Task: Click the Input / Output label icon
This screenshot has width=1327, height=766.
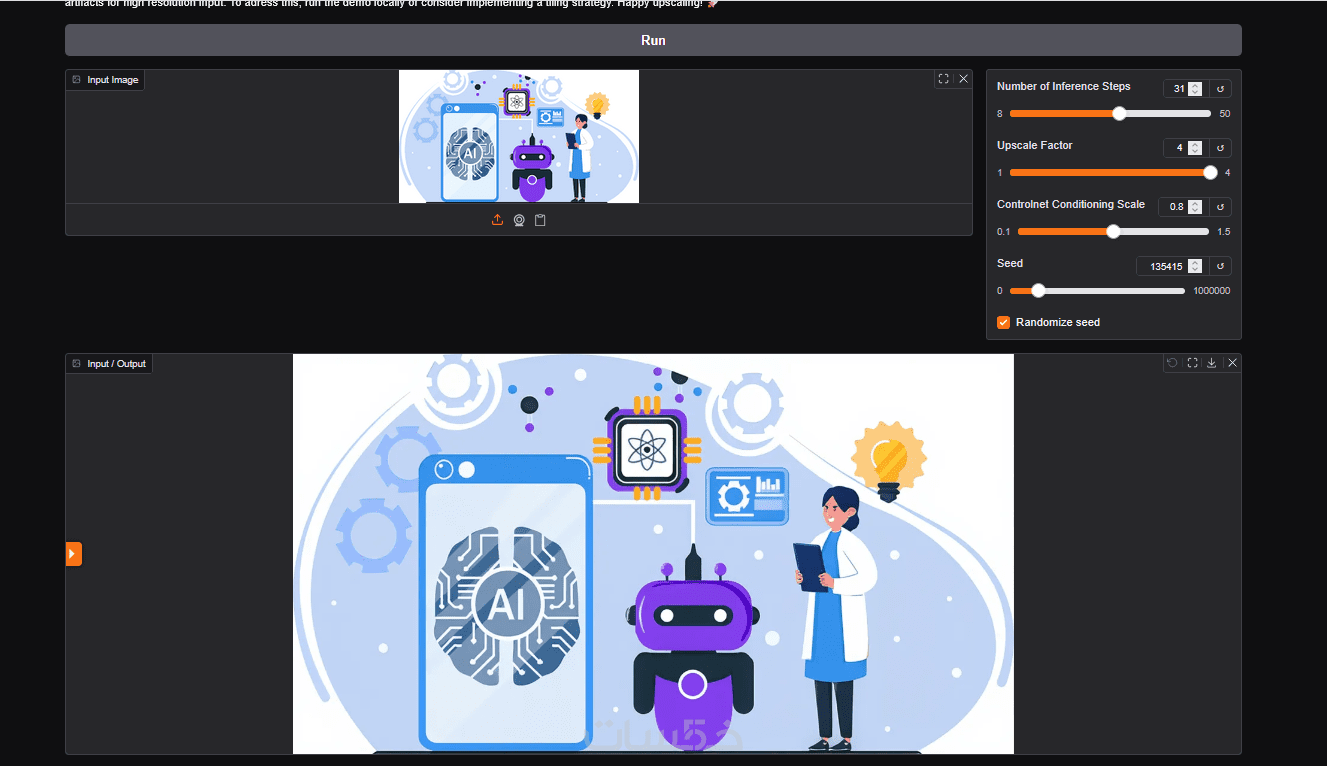Action: 77,364
